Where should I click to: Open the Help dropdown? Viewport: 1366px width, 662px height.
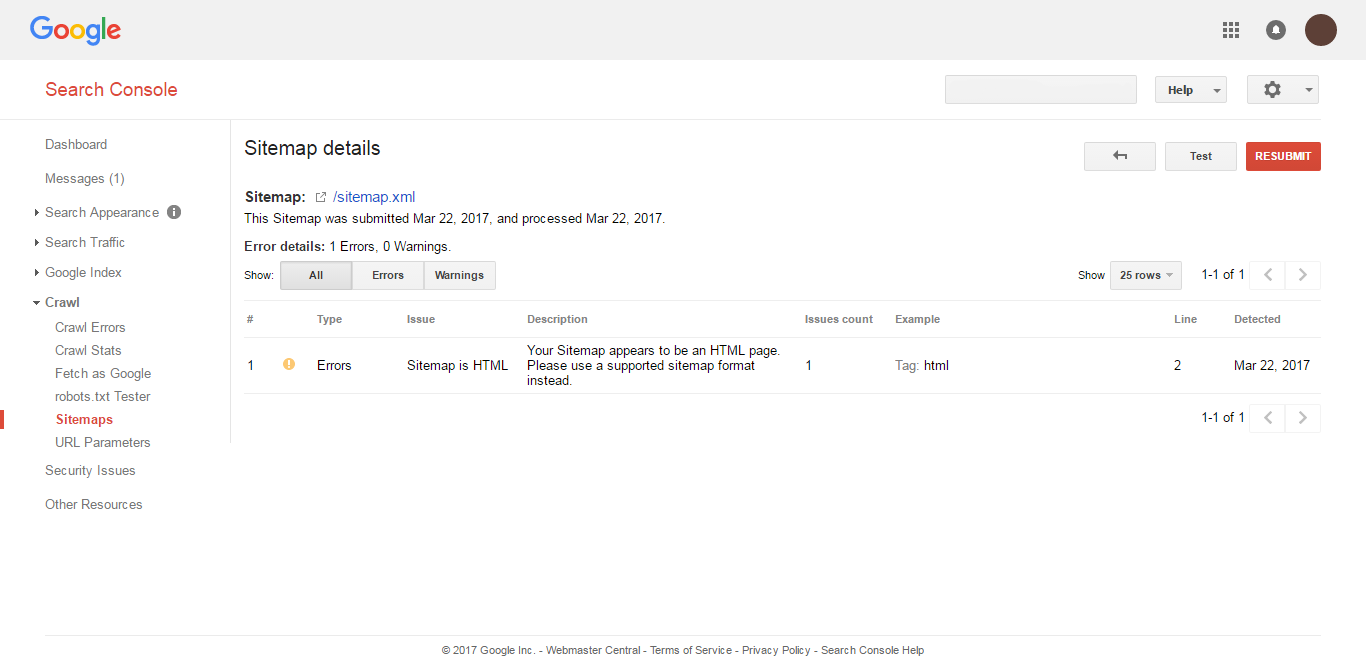(1191, 90)
